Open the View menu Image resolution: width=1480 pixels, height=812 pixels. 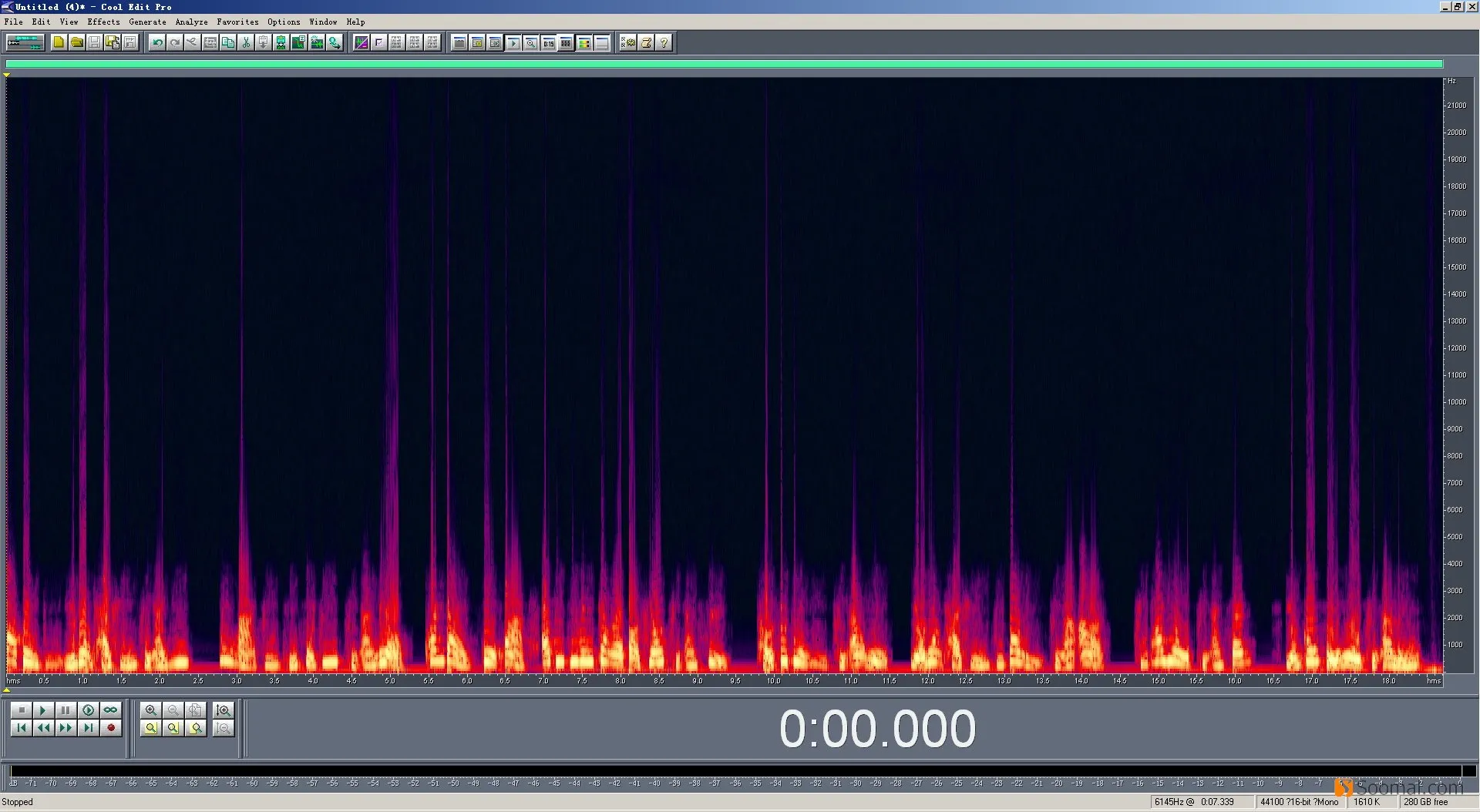click(69, 22)
